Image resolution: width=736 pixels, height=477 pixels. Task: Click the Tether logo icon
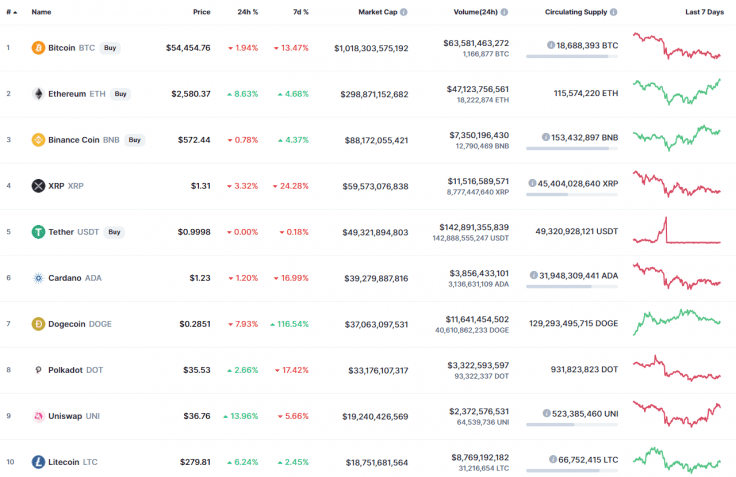[38, 232]
